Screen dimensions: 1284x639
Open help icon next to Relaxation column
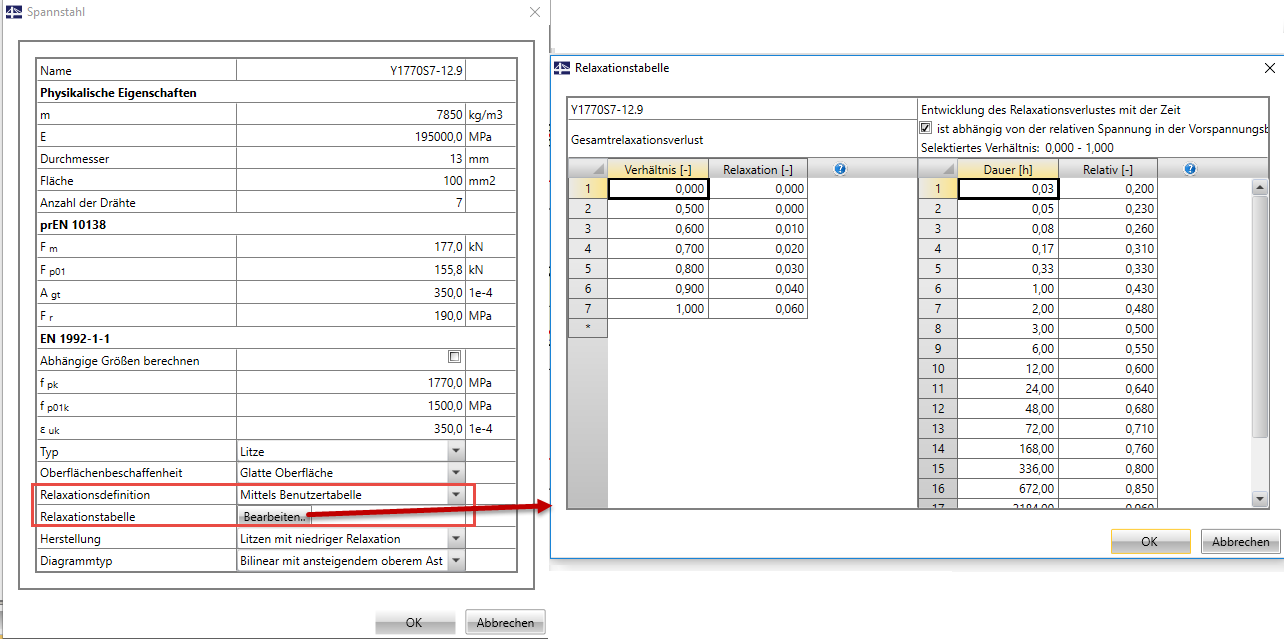[x=840, y=169]
